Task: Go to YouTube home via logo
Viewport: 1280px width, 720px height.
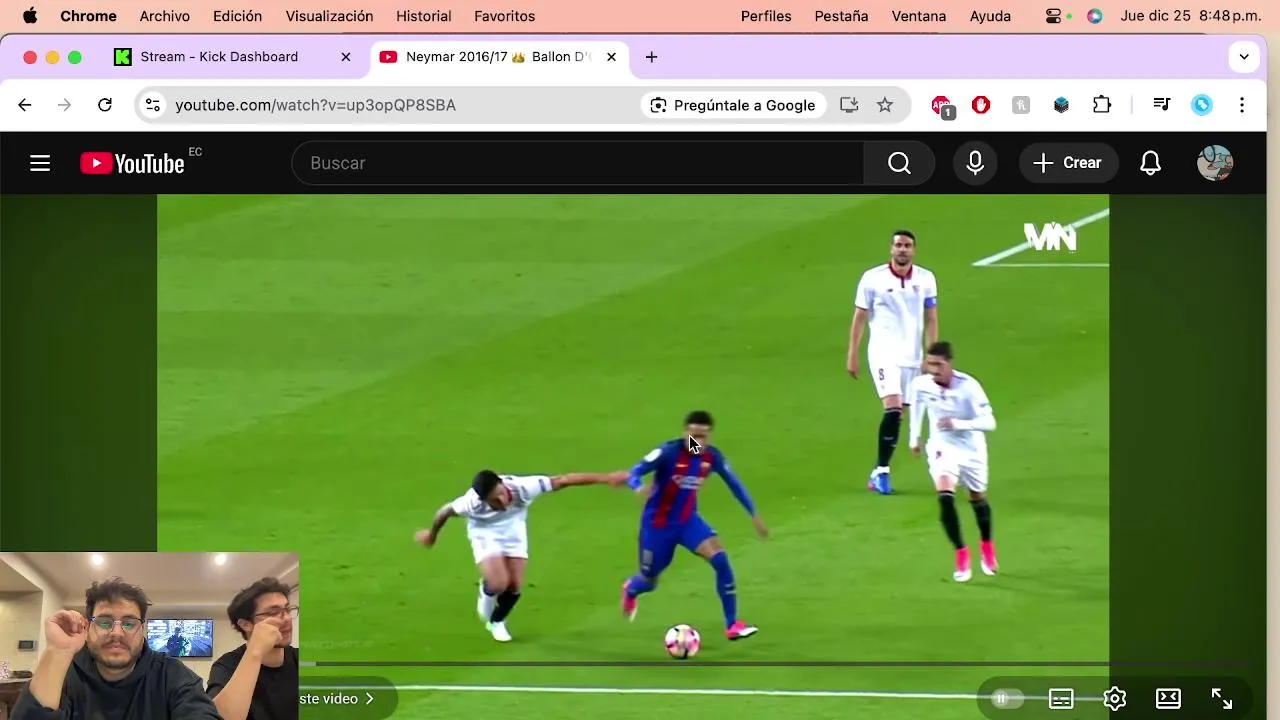Action: [x=133, y=163]
